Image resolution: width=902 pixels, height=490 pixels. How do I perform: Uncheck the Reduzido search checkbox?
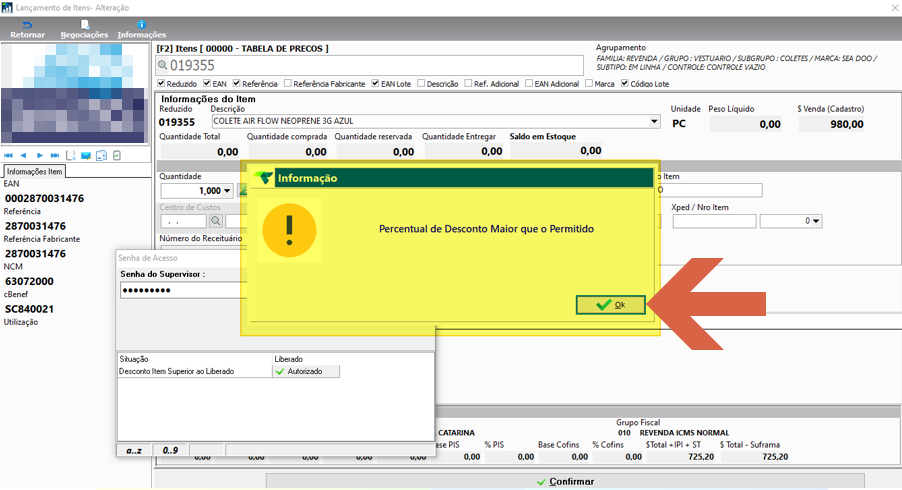point(162,83)
